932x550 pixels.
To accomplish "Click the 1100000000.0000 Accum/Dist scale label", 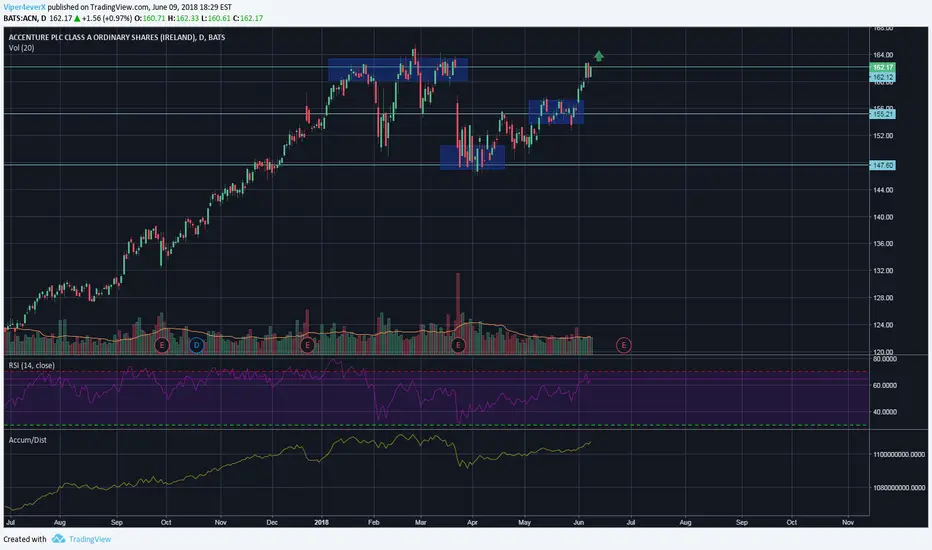I will click(899, 454).
